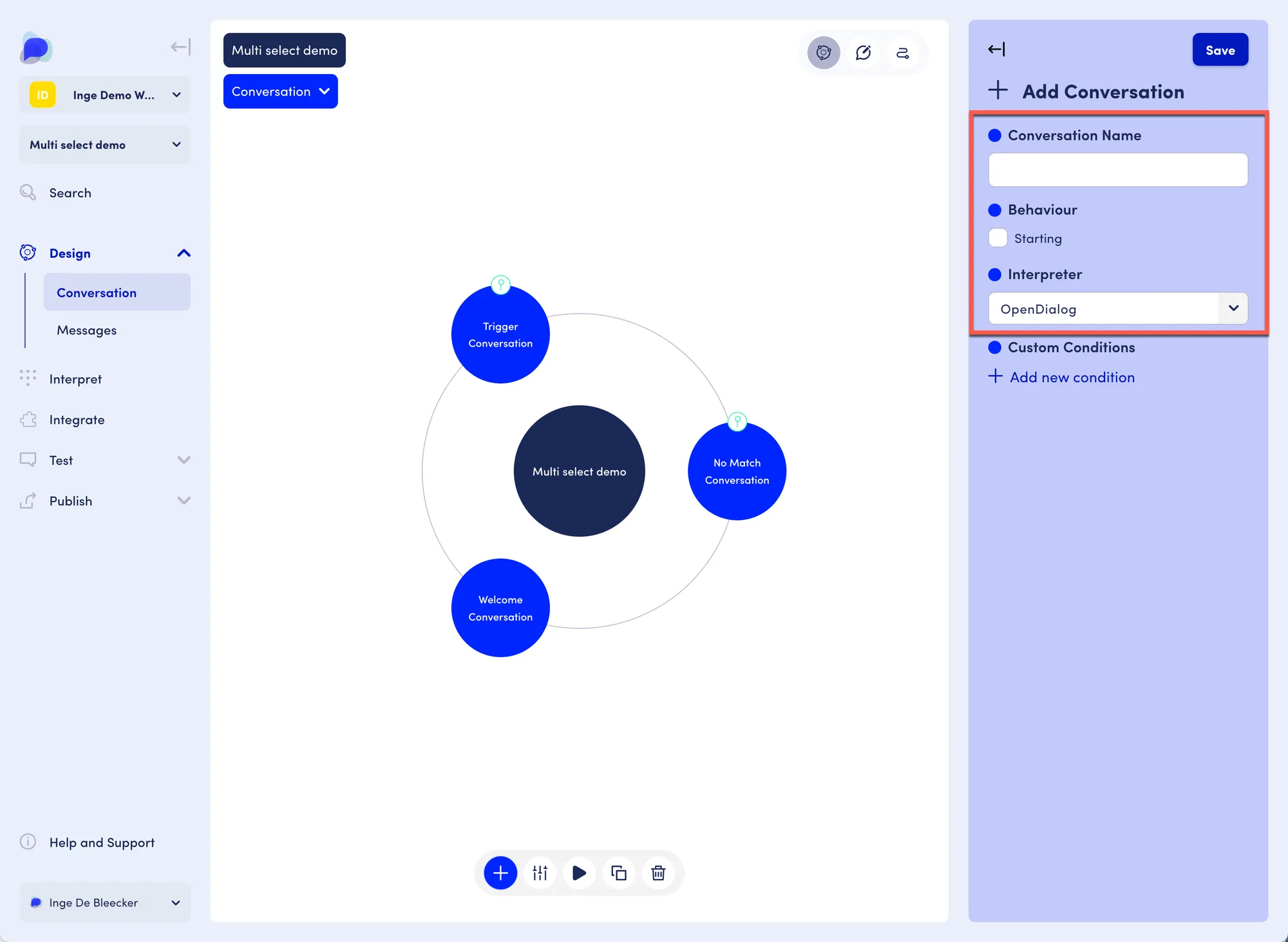Open the Conversation breadcrumb dropdown
This screenshot has height=942, width=1288.
click(281, 91)
